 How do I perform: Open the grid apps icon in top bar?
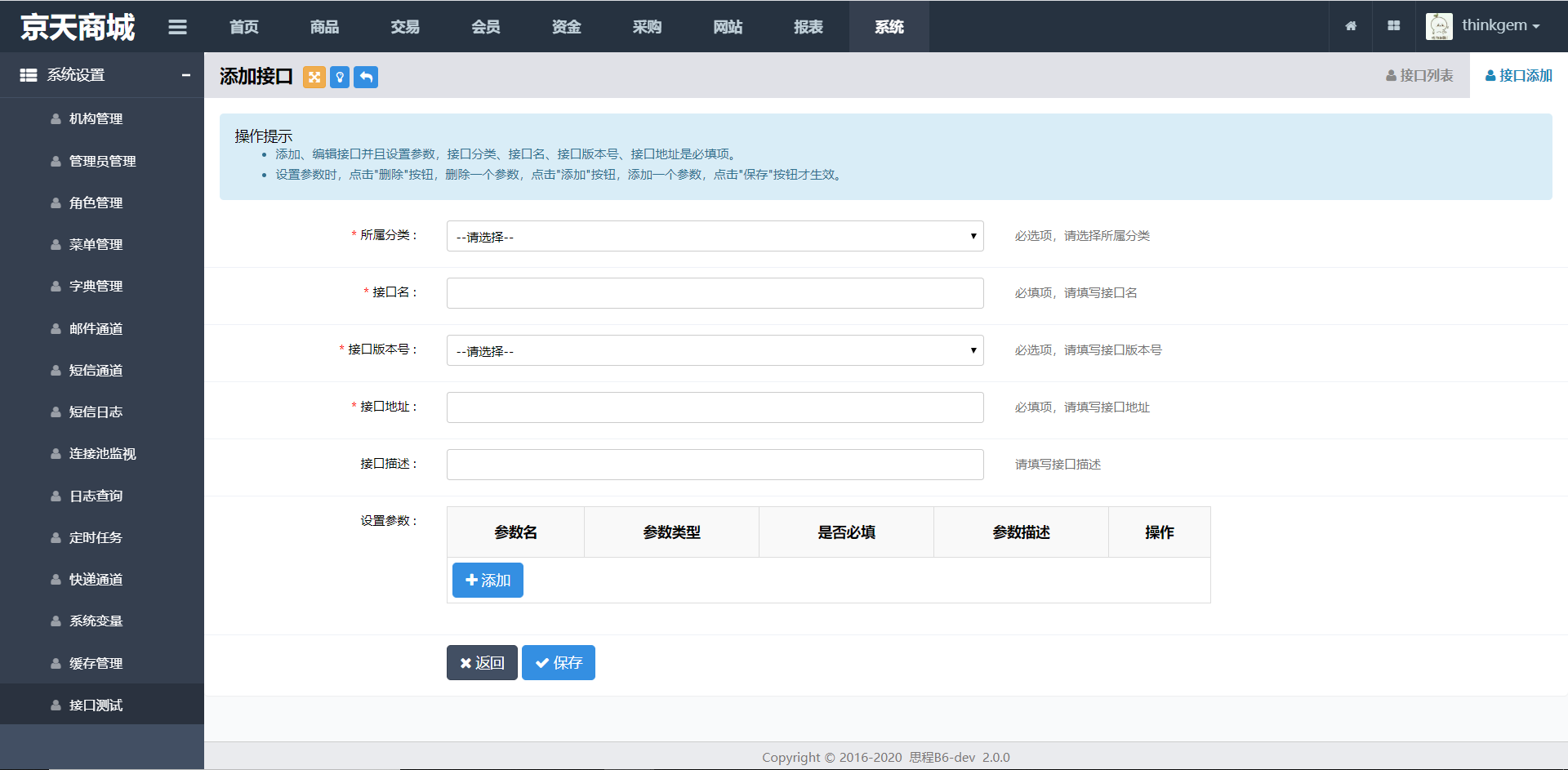tap(1393, 26)
